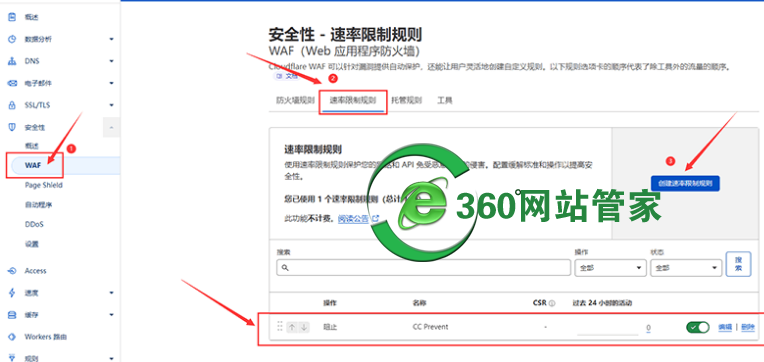Click the 速度 lightning bolt icon
This screenshot has height=362, width=764.
point(12,293)
